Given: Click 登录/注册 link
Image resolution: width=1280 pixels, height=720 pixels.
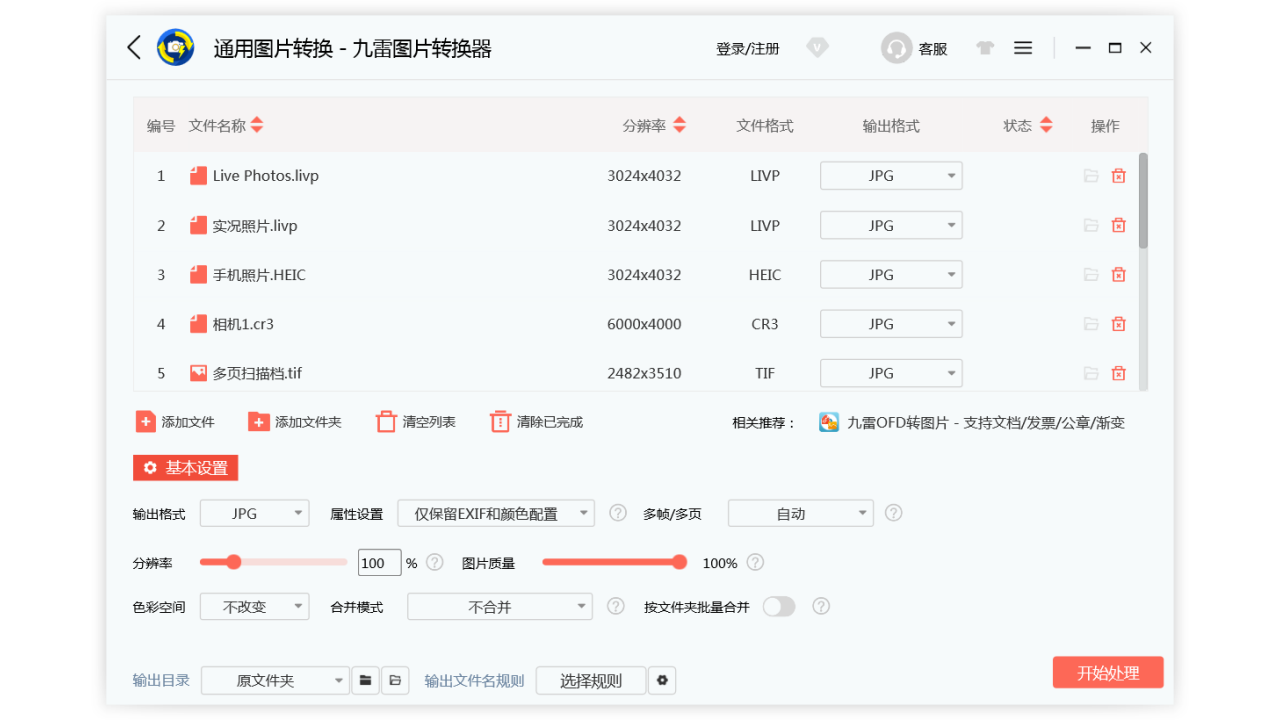Looking at the screenshot, I should tap(747, 48).
